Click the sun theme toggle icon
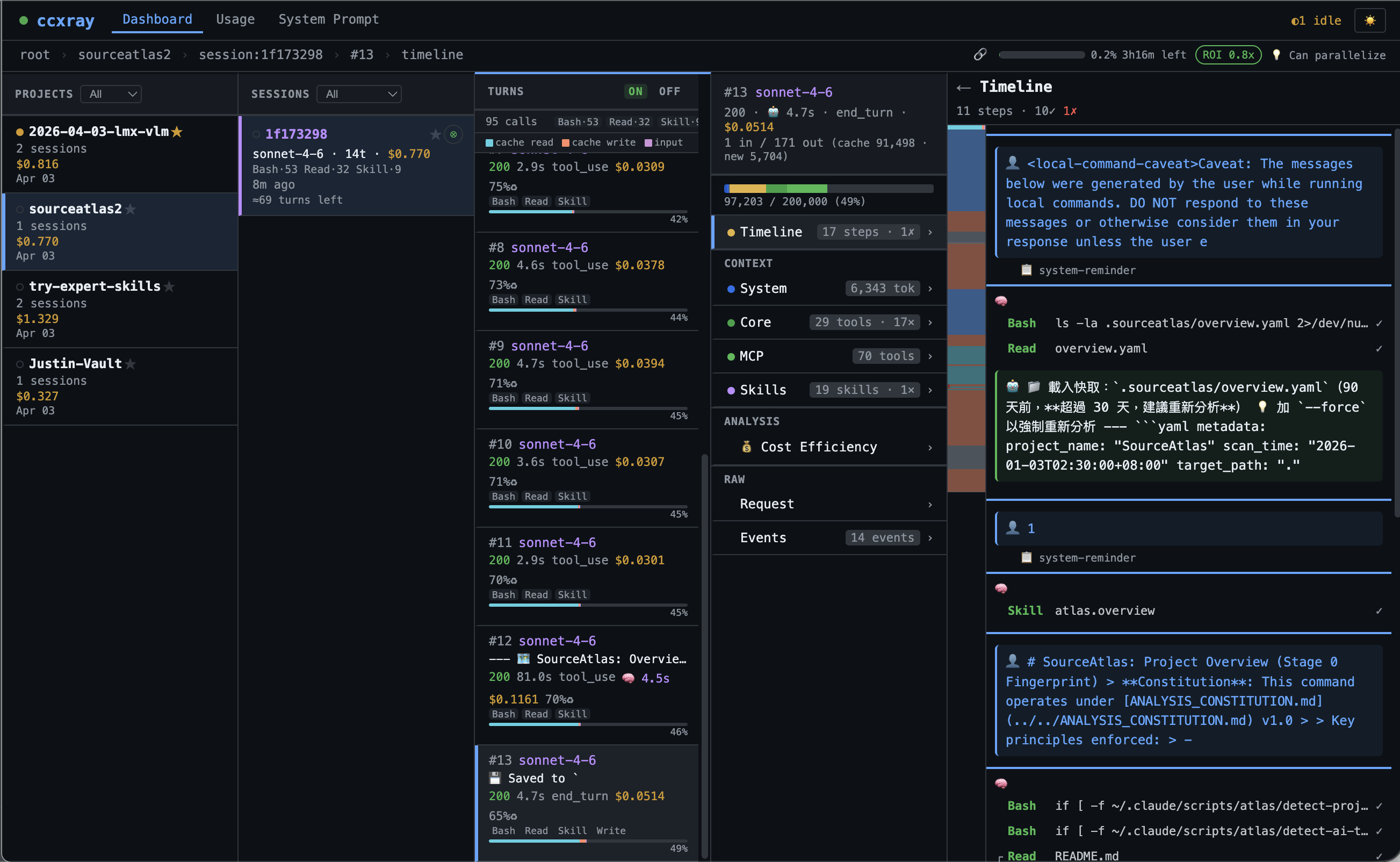The height and width of the screenshot is (862, 1400). [1369, 21]
